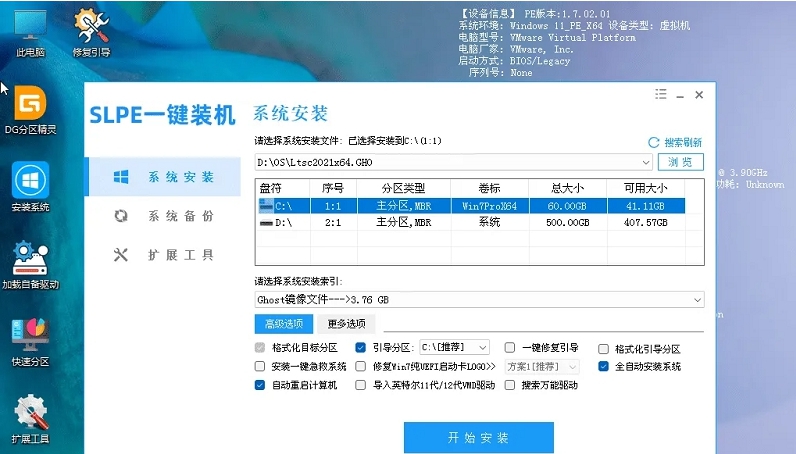Switch to the 系统安装 sidebar section
Screen dimensions: 796x454
[162, 177]
